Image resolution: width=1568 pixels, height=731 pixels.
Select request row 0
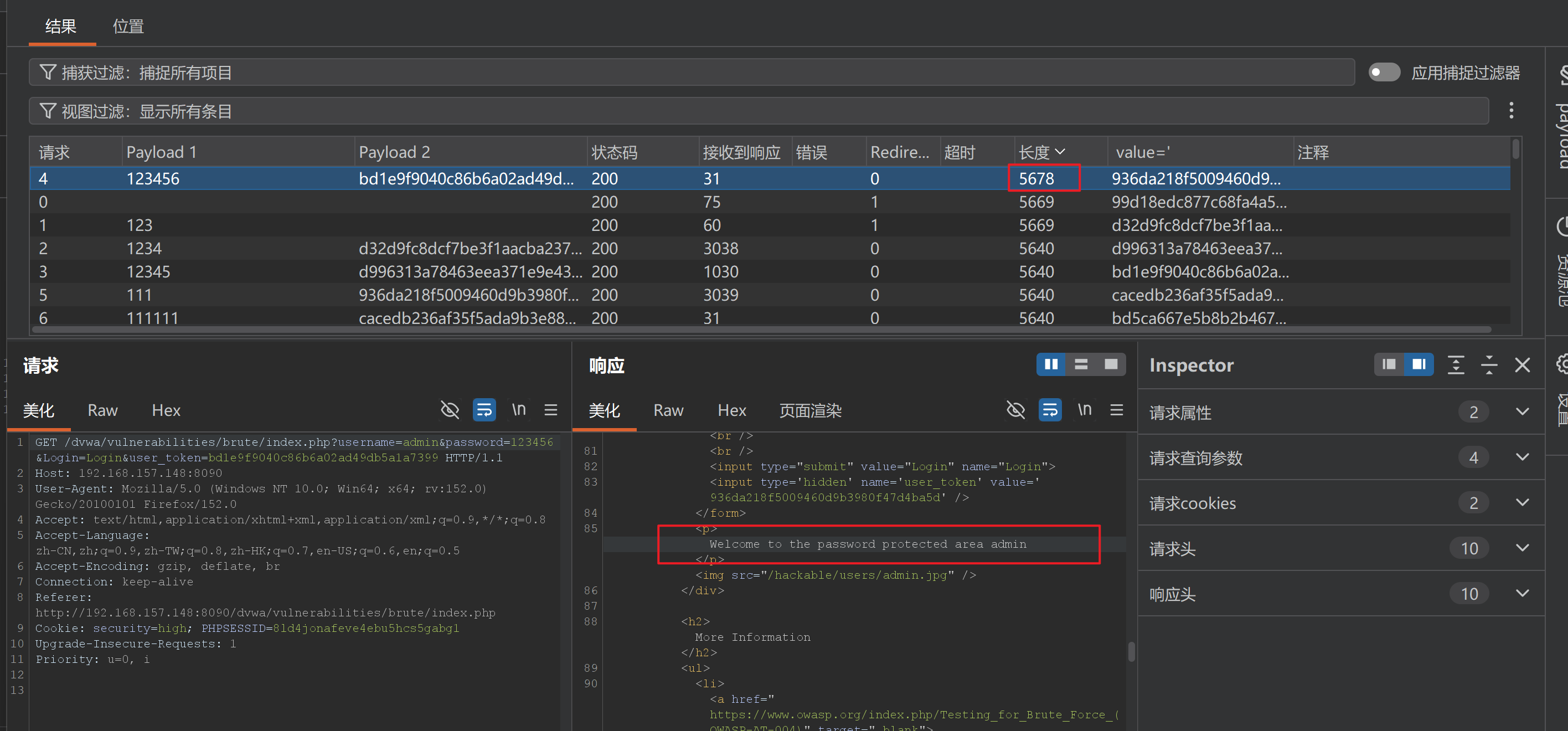(x=770, y=202)
